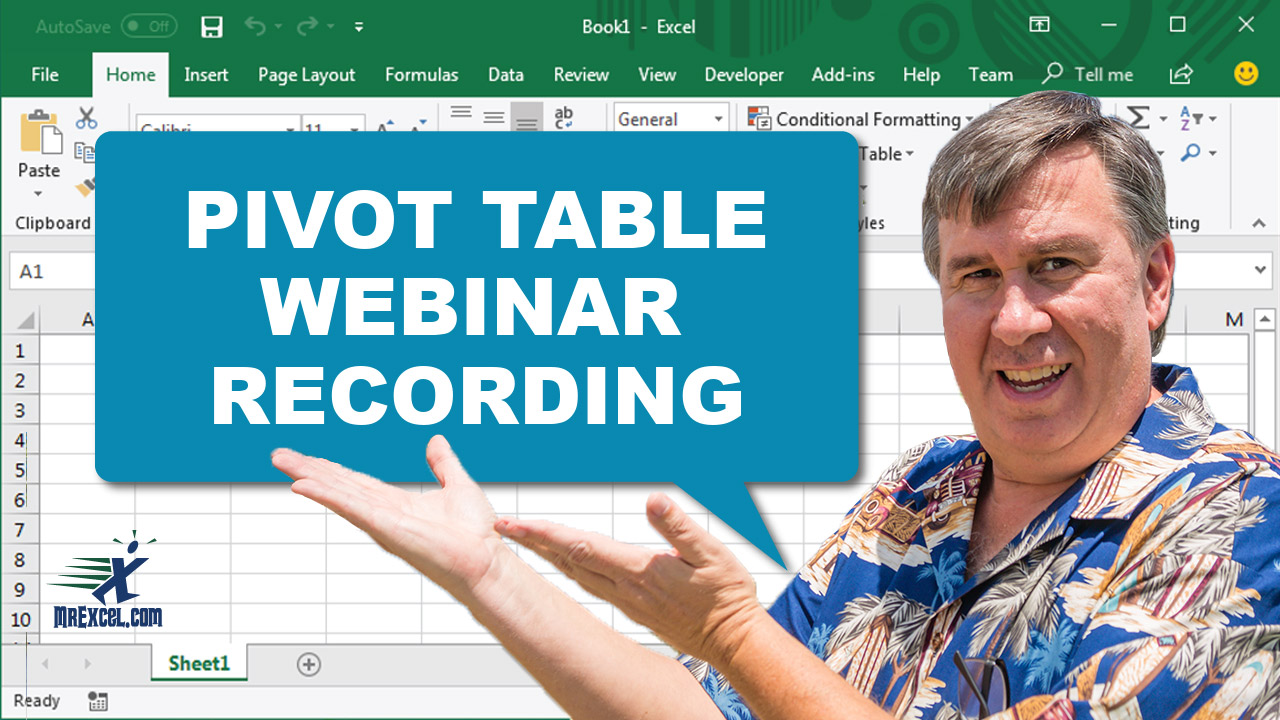1280x720 pixels.
Task: Click the Save icon in Quick Access Toolbar
Action: coord(211,26)
